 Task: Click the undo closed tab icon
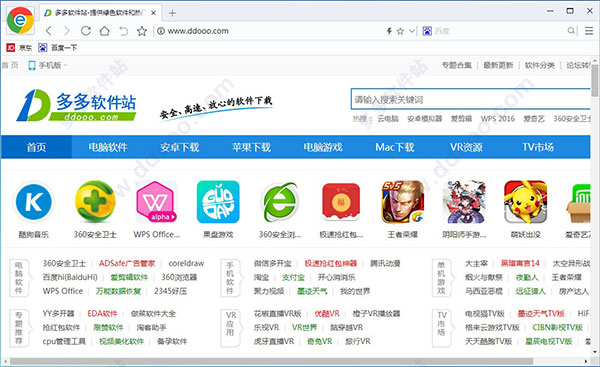pyautogui.click(x=123, y=31)
